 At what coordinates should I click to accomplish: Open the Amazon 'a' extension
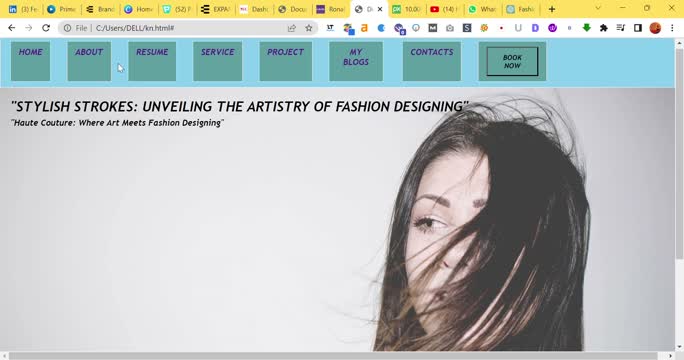click(x=364, y=28)
